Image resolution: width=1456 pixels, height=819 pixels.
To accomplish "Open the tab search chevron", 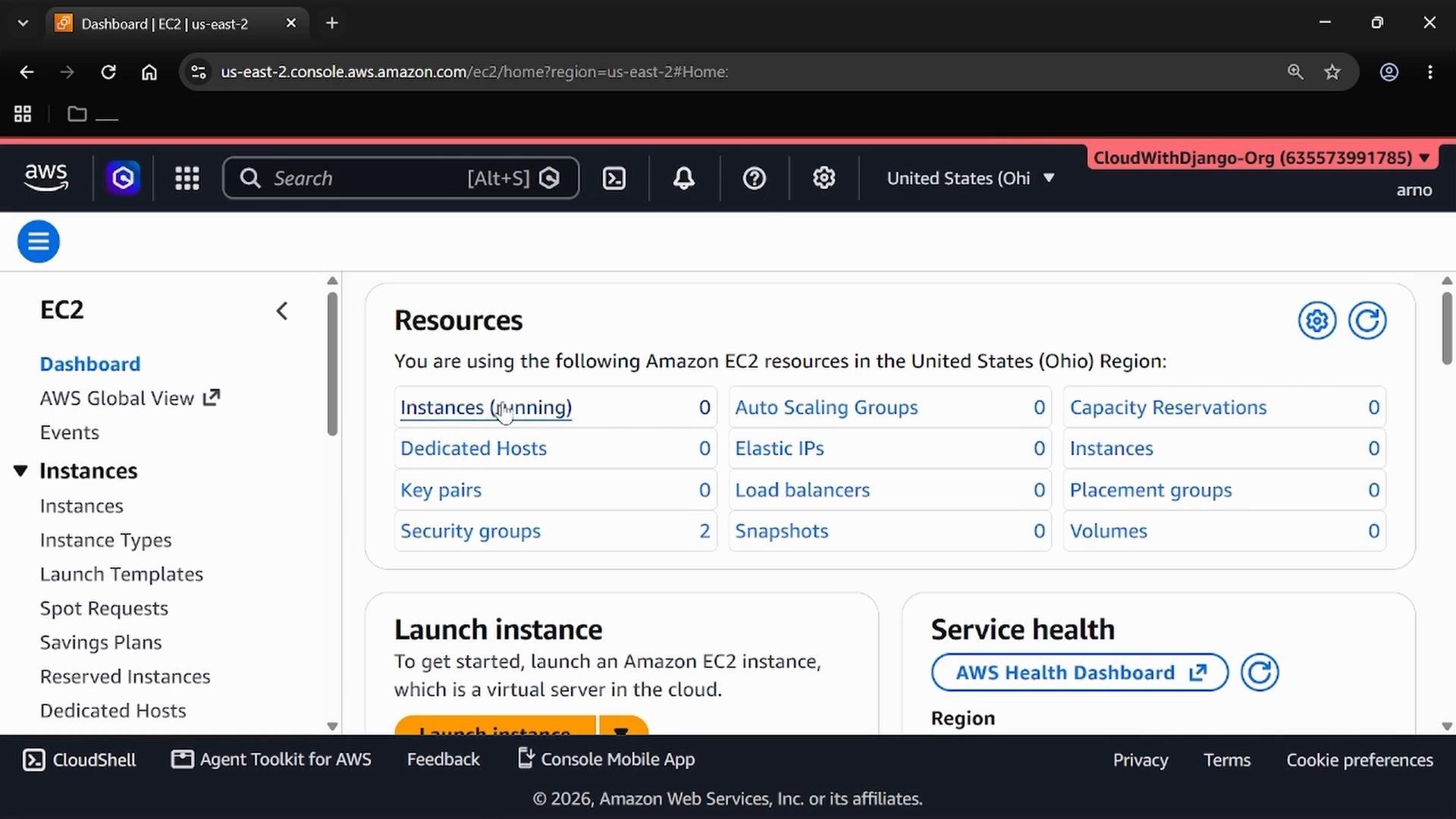I will click(23, 24).
